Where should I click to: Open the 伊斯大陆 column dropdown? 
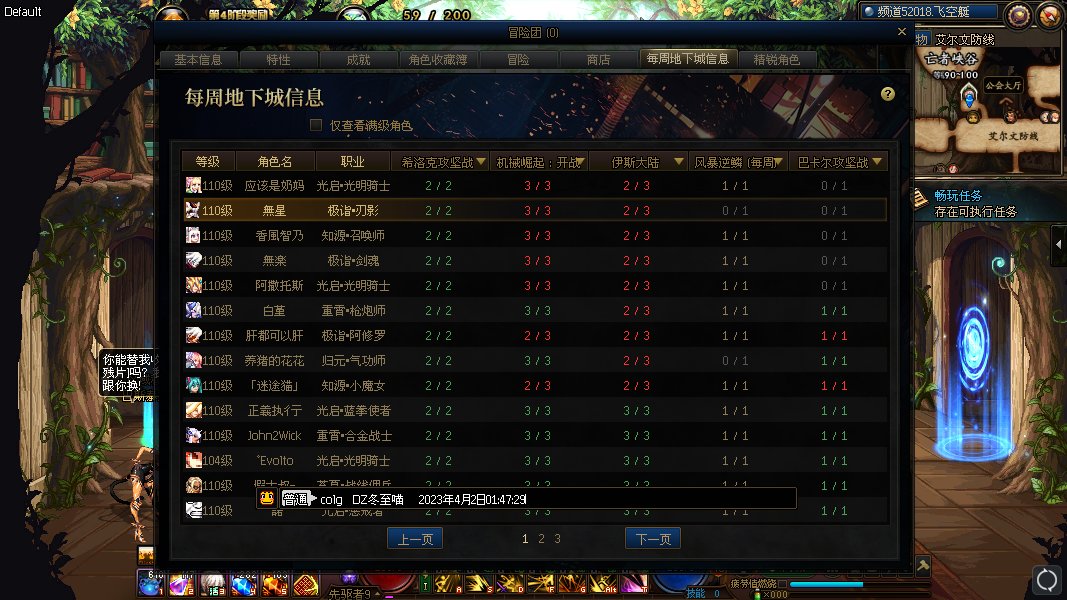coord(678,161)
